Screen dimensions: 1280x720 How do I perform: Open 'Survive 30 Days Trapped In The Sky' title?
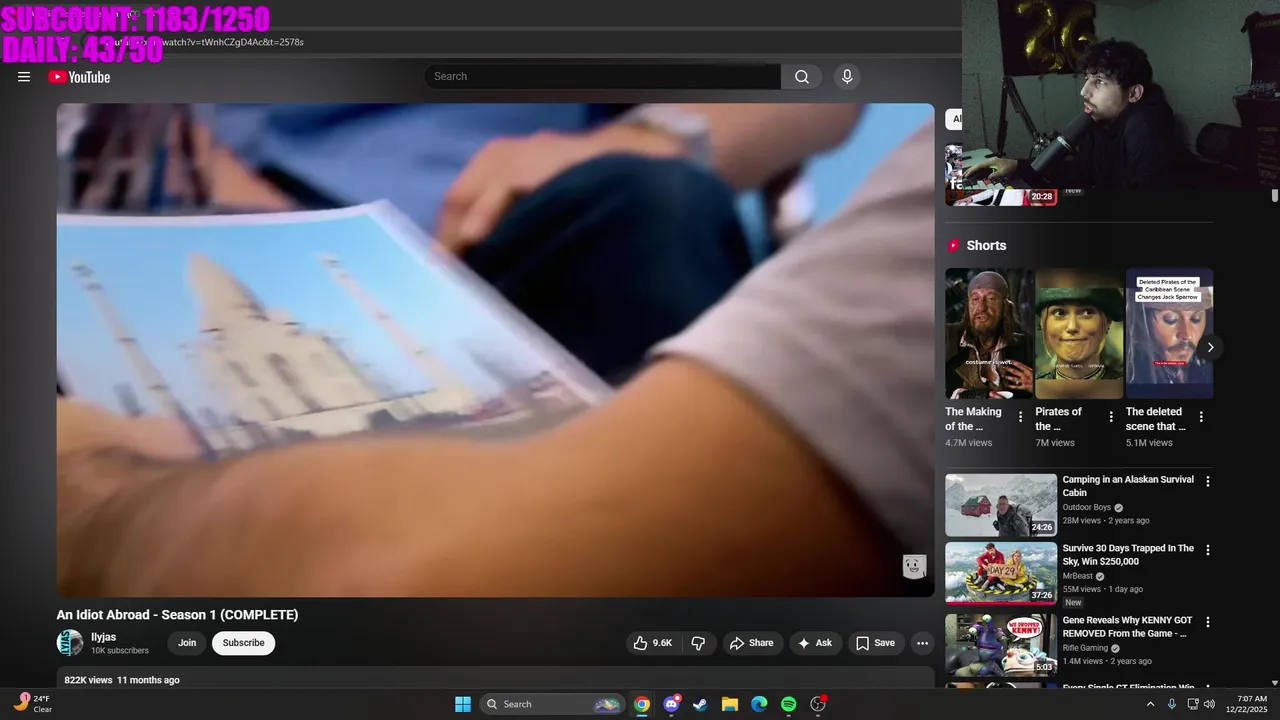click(x=1128, y=555)
